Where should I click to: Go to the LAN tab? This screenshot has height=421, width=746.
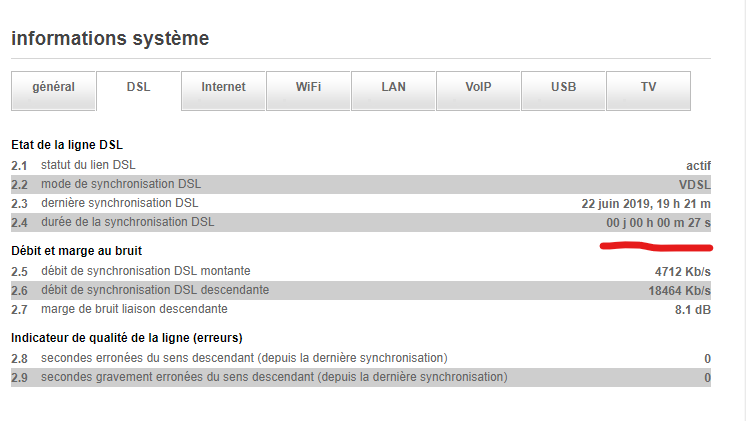(x=393, y=88)
